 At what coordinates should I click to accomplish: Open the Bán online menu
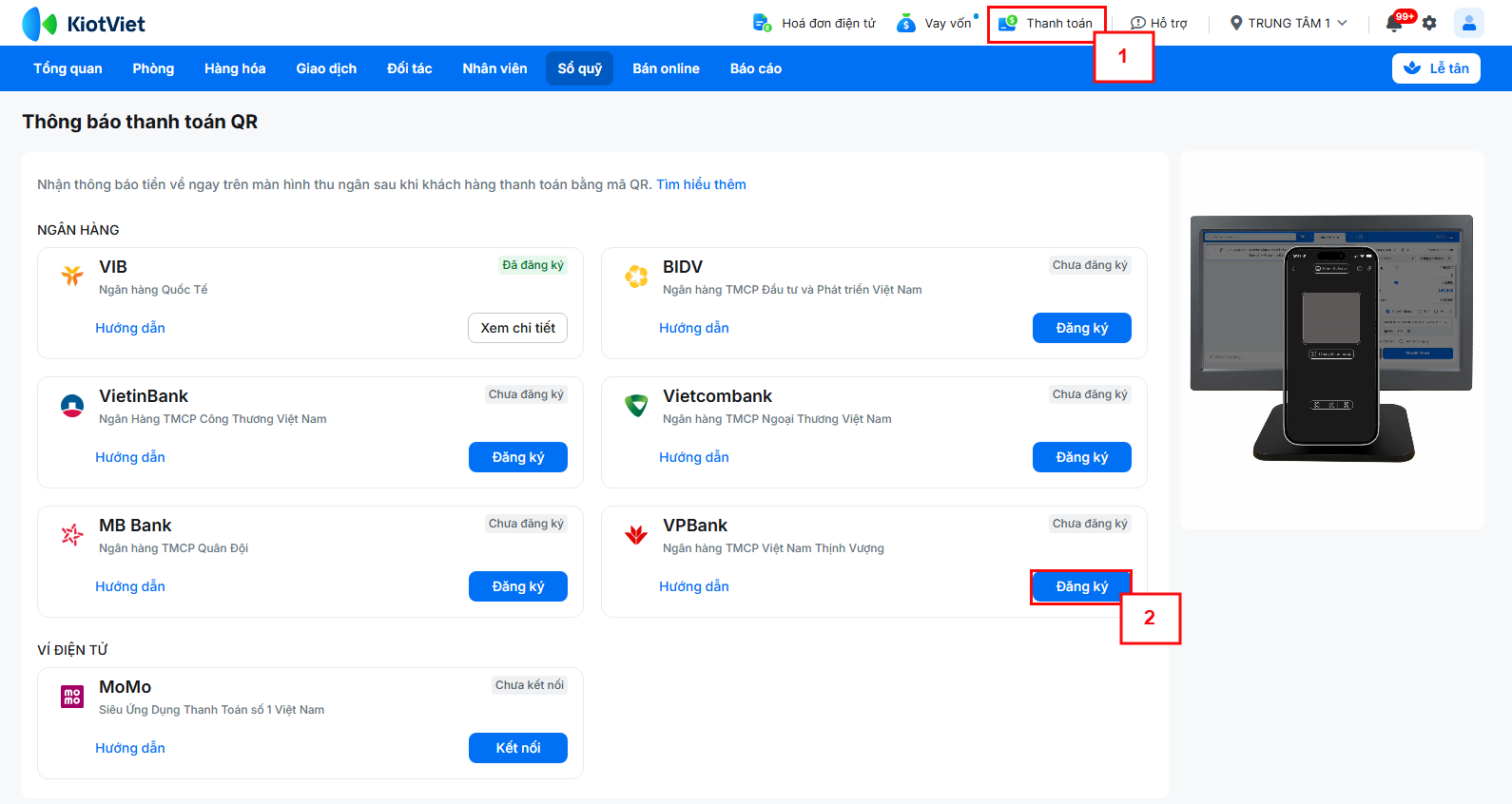pos(666,68)
